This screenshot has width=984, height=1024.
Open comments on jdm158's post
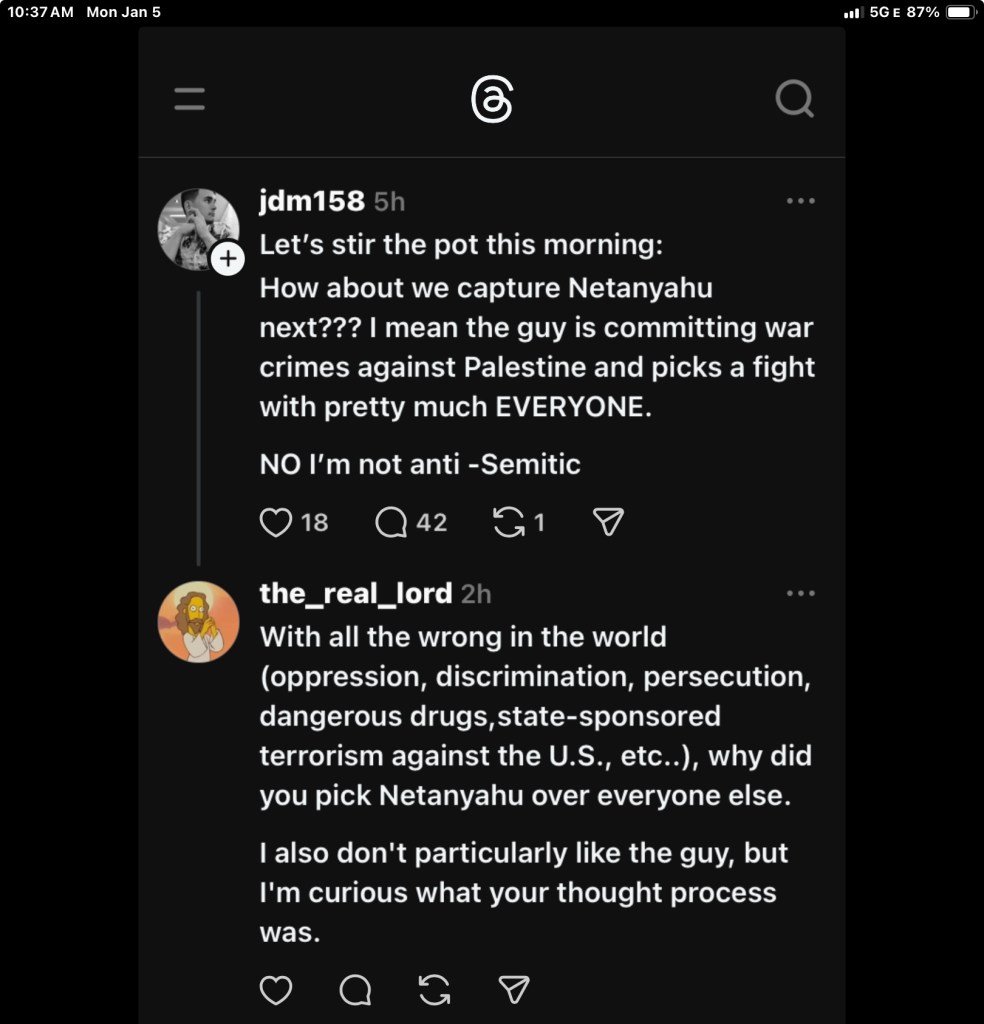[x=392, y=522]
